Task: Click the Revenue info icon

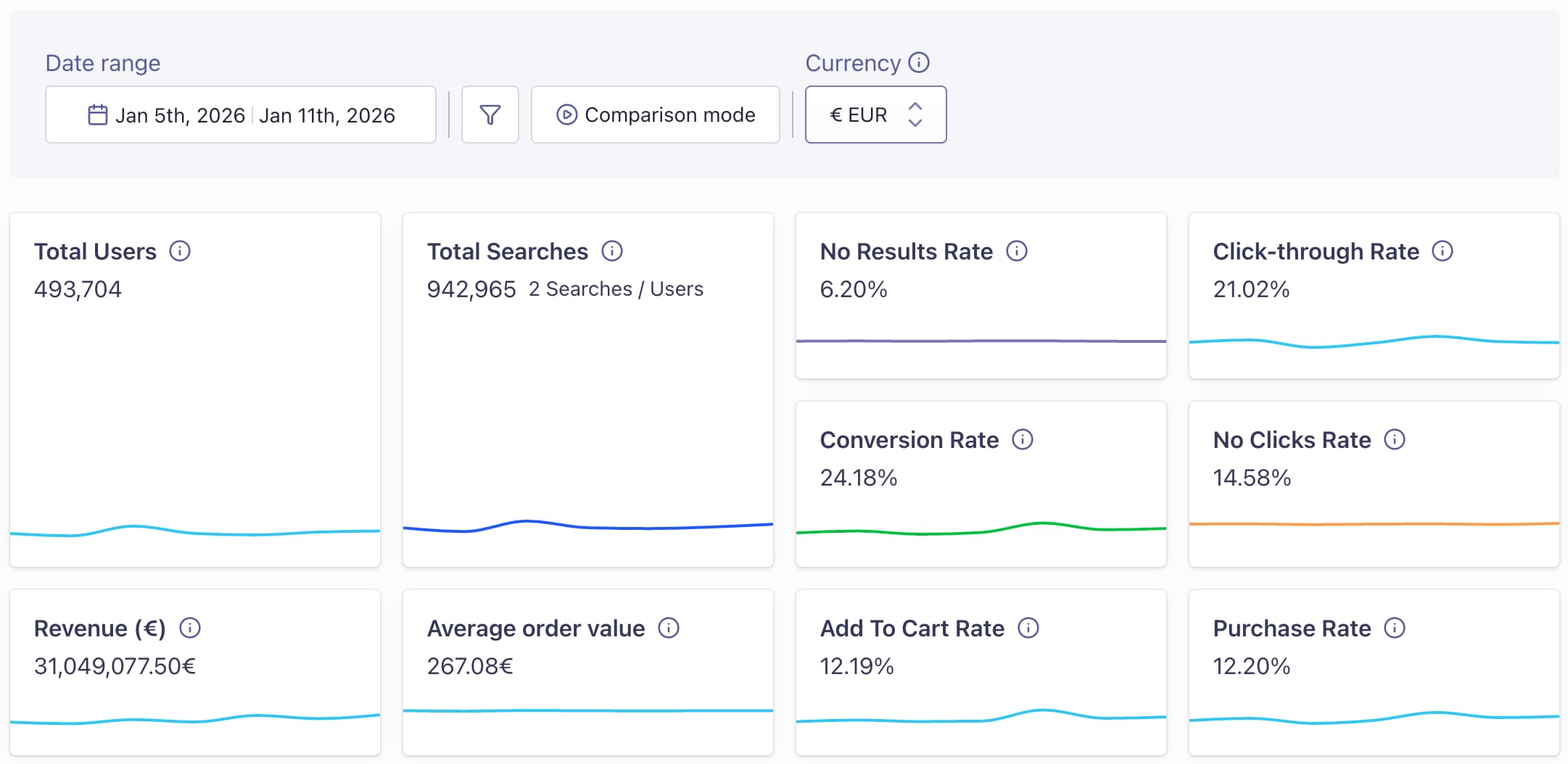Action: (190, 628)
